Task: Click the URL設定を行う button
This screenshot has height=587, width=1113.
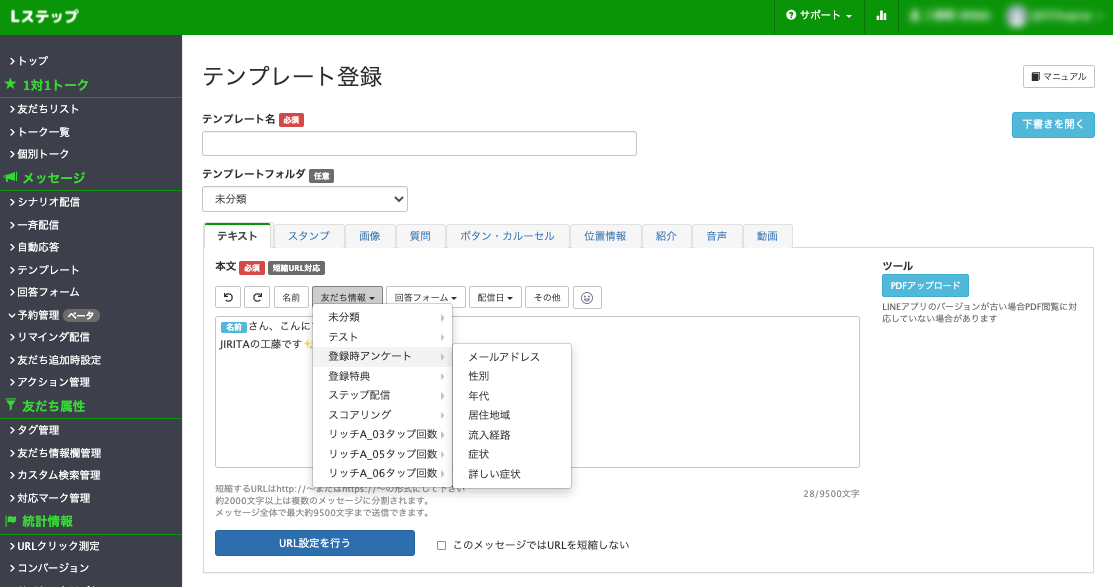Action: point(315,543)
